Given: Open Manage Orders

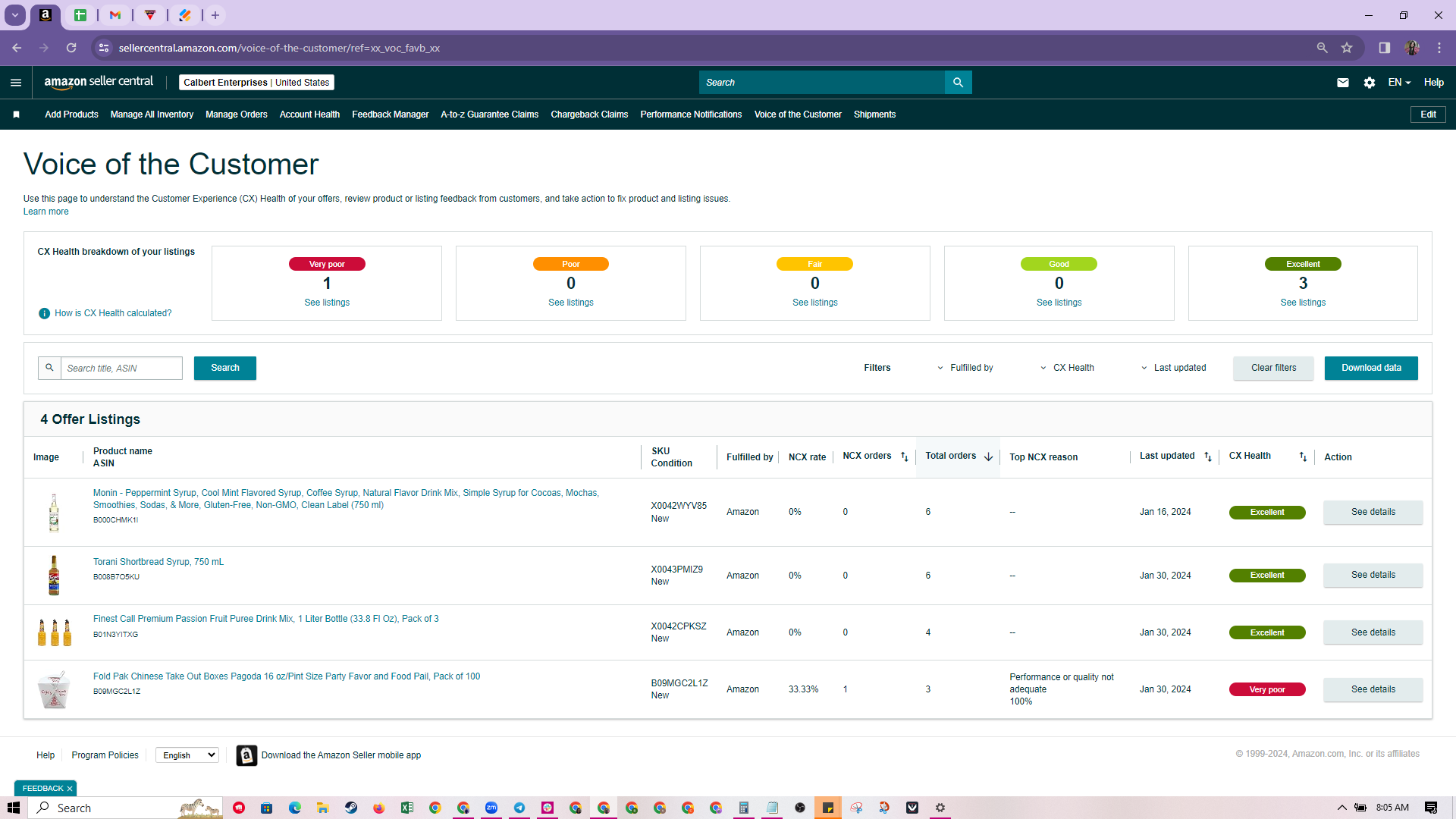Looking at the screenshot, I should click(237, 115).
